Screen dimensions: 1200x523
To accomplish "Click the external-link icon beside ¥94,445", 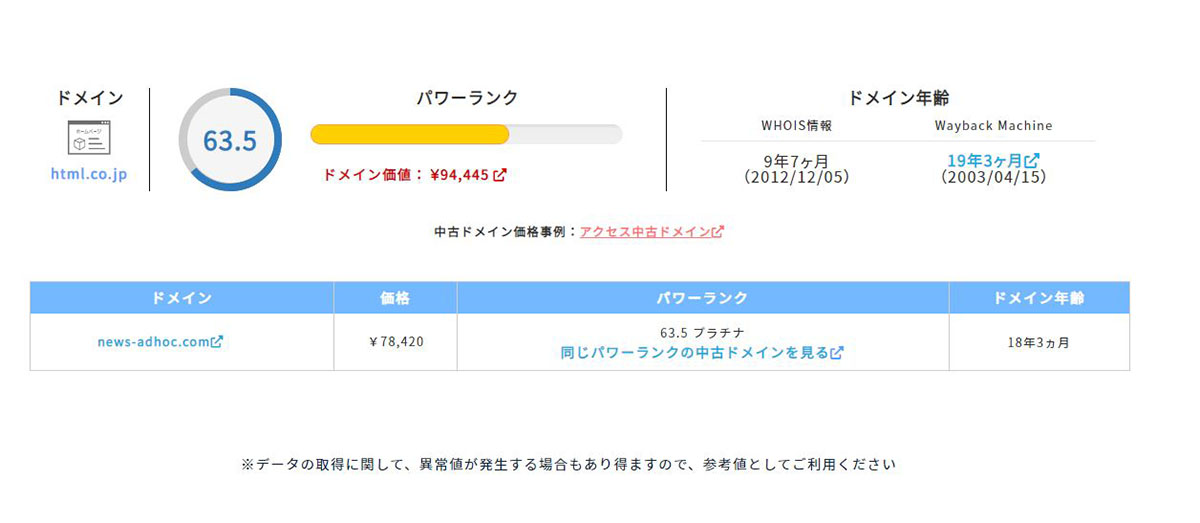I will pos(500,175).
